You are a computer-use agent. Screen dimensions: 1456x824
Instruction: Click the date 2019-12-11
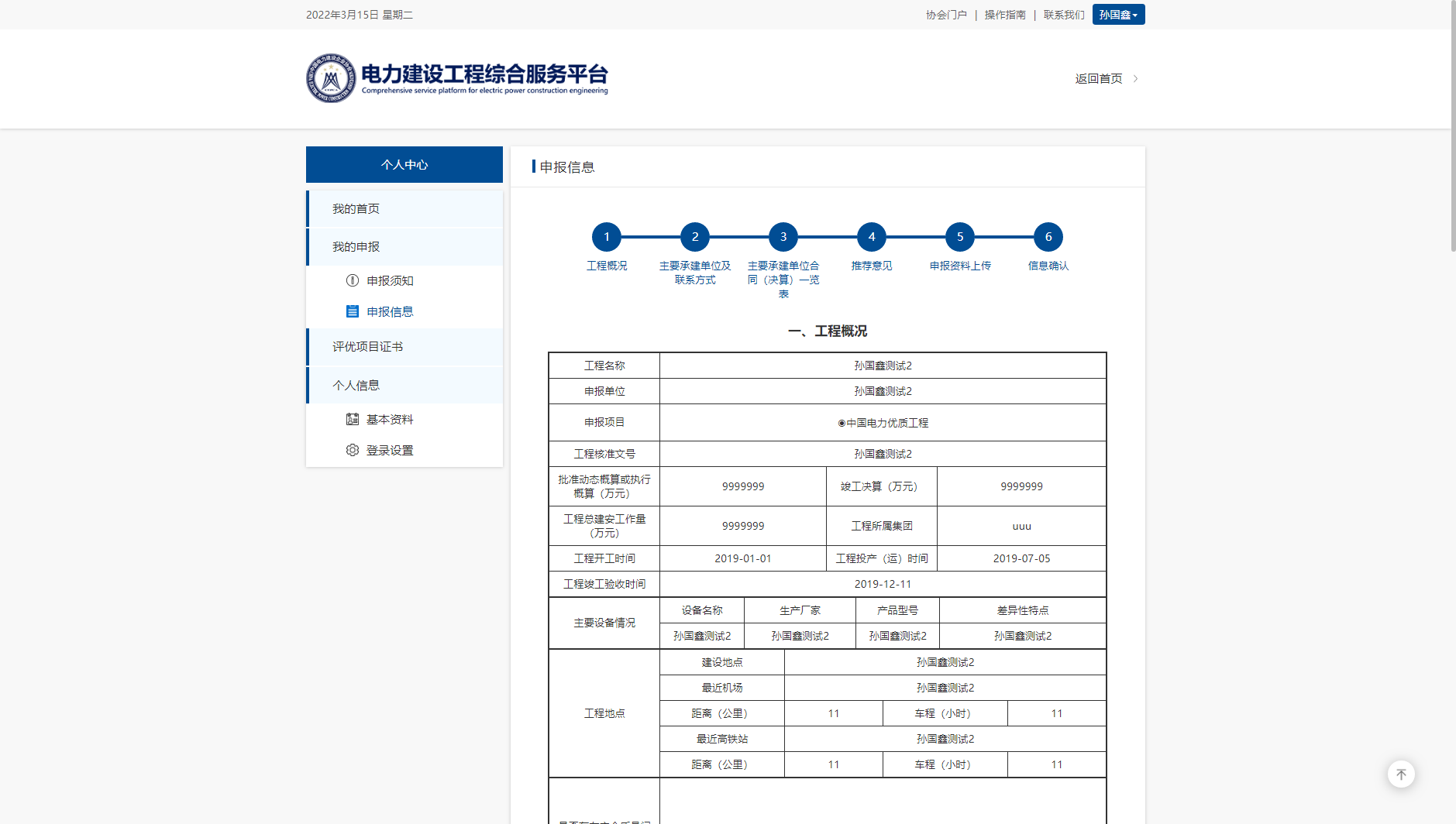883,584
